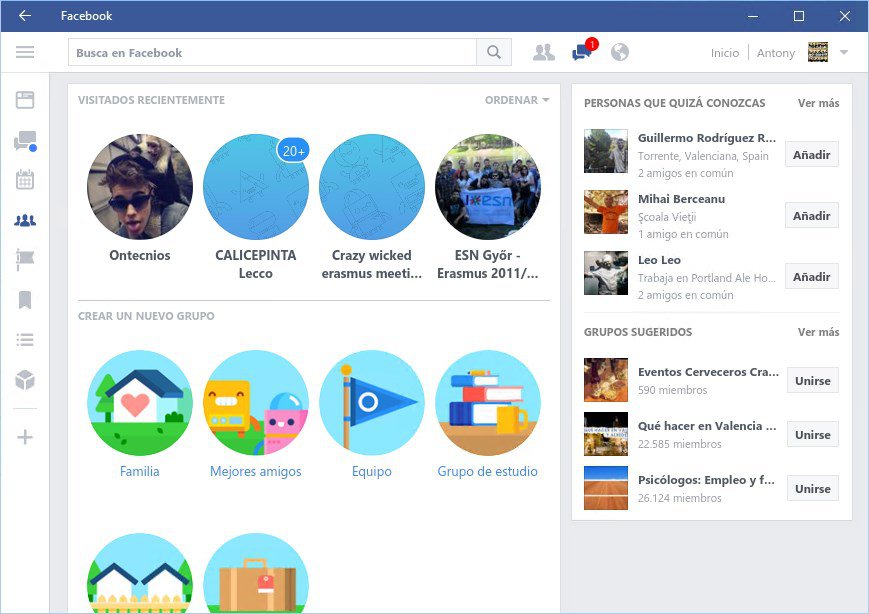Open Qué hacer en Valencia thumbnail
This screenshot has width=869, height=614.
pyautogui.click(x=606, y=434)
